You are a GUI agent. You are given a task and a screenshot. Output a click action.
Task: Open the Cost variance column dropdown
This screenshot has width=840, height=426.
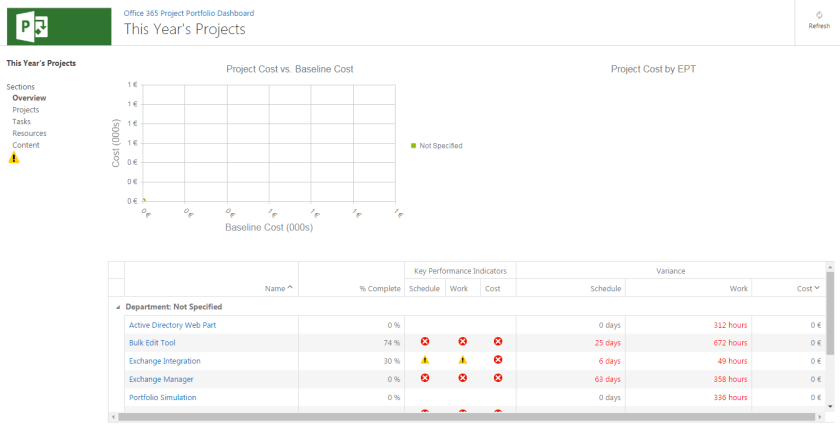point(818,288)
